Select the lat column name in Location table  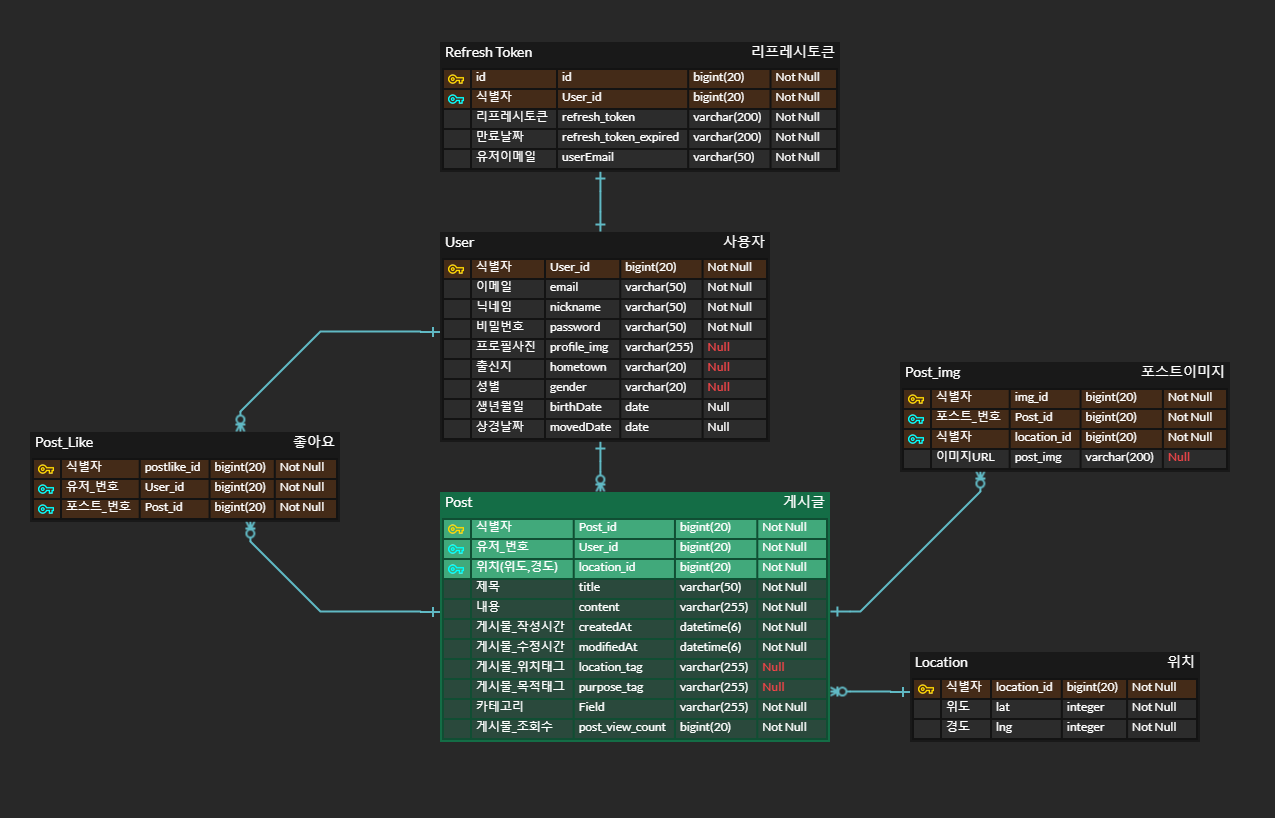[1002, 707]
